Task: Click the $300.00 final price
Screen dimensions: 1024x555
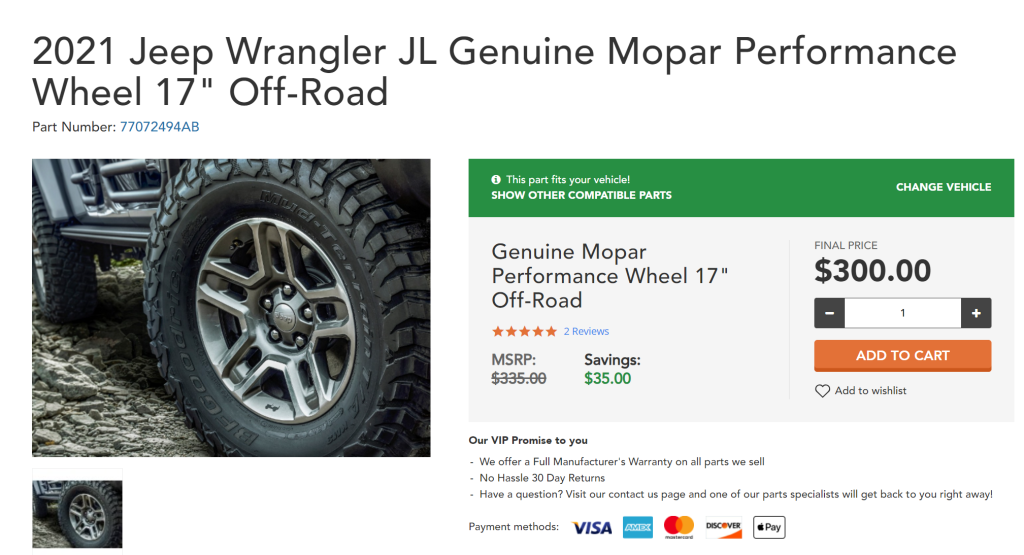Action: pyautogui.click(x=872, y=270)
